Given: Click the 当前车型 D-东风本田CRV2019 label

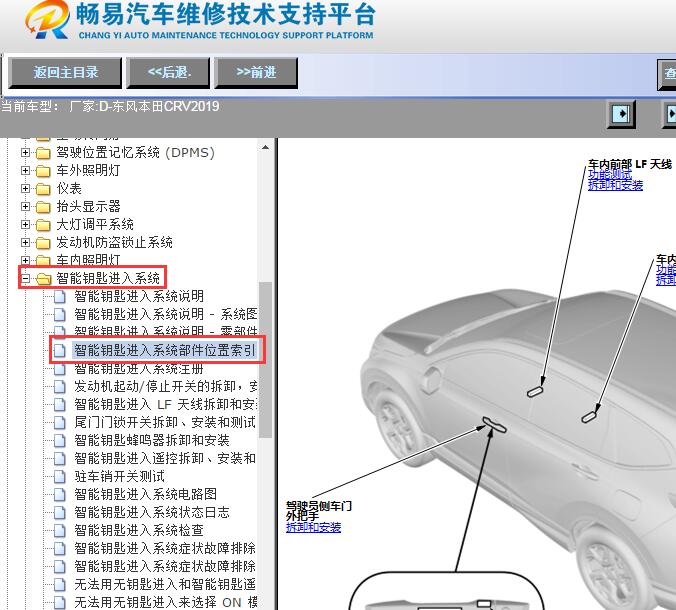Looking at the screenshot, I should click(110, 106).
